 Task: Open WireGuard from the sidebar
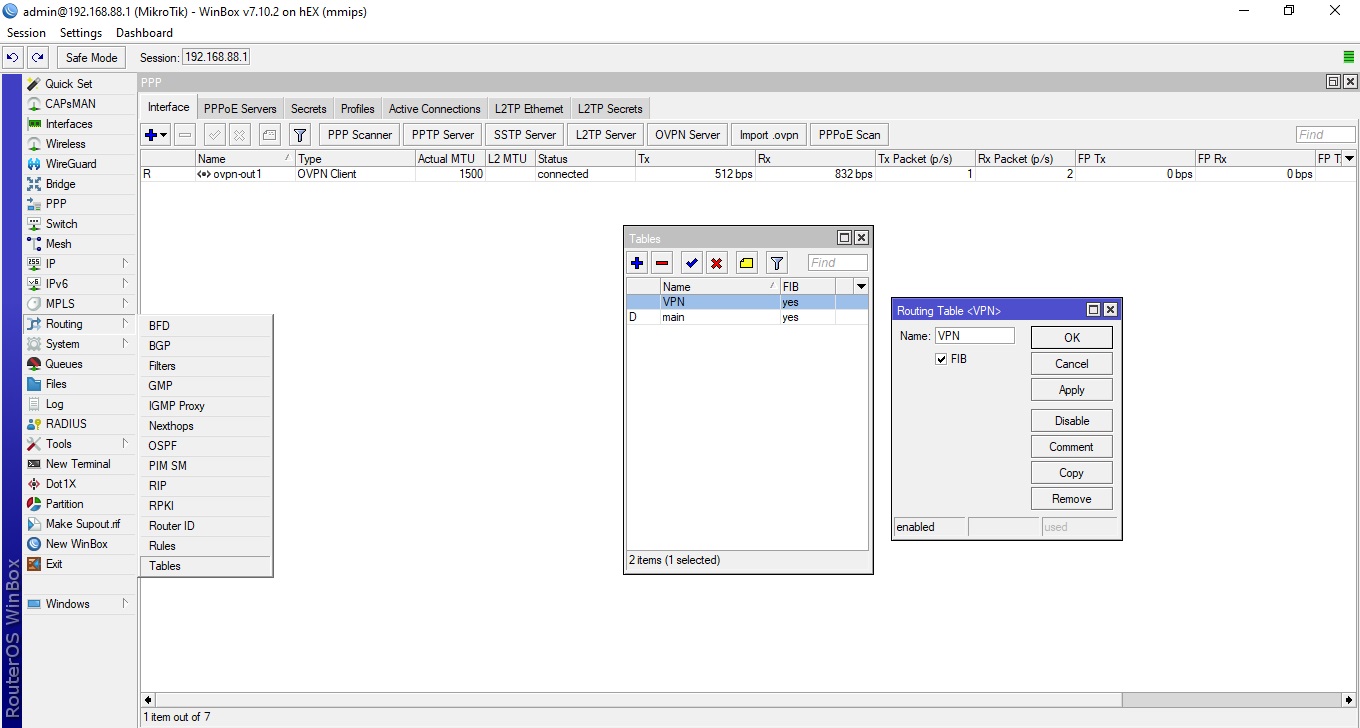70,164
